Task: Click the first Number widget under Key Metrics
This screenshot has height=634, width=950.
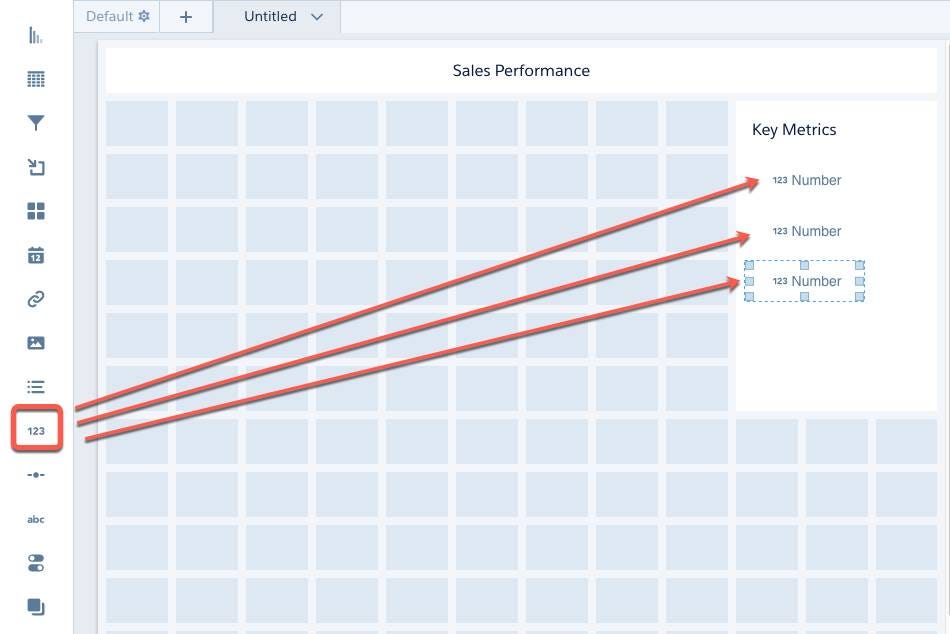Action: tap(806, 180)
